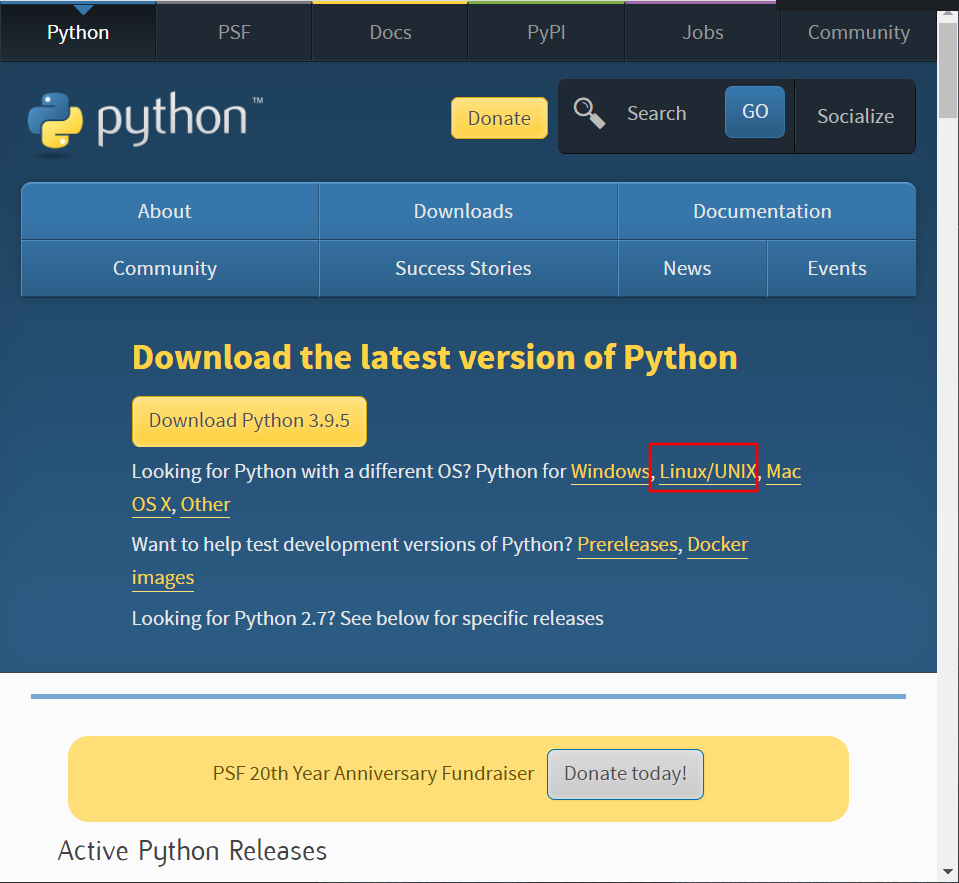This screenshot has width=959, height=883.
Task: Open the Events navigation item
Action: [x=842, y=268]
